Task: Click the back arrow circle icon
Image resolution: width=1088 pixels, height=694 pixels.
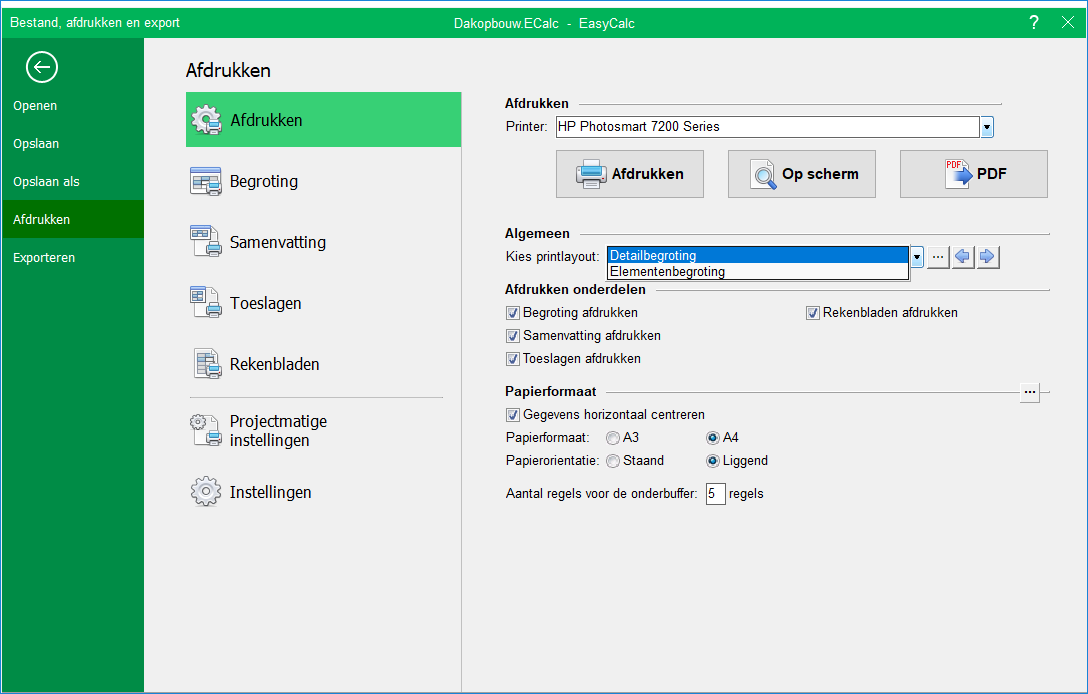Action: pos(43,67)
